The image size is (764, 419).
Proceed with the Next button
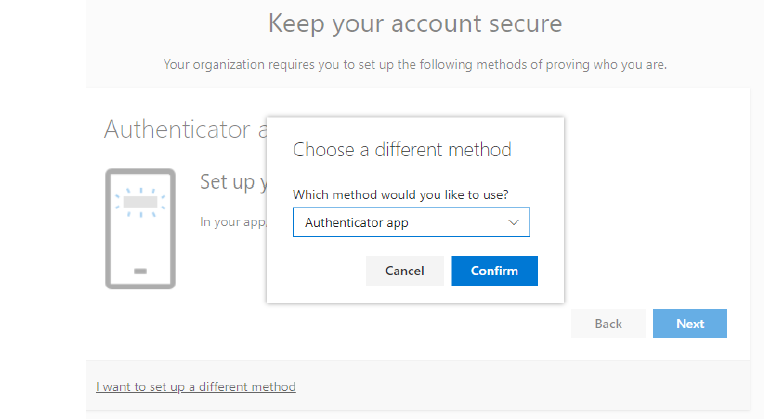689,323
